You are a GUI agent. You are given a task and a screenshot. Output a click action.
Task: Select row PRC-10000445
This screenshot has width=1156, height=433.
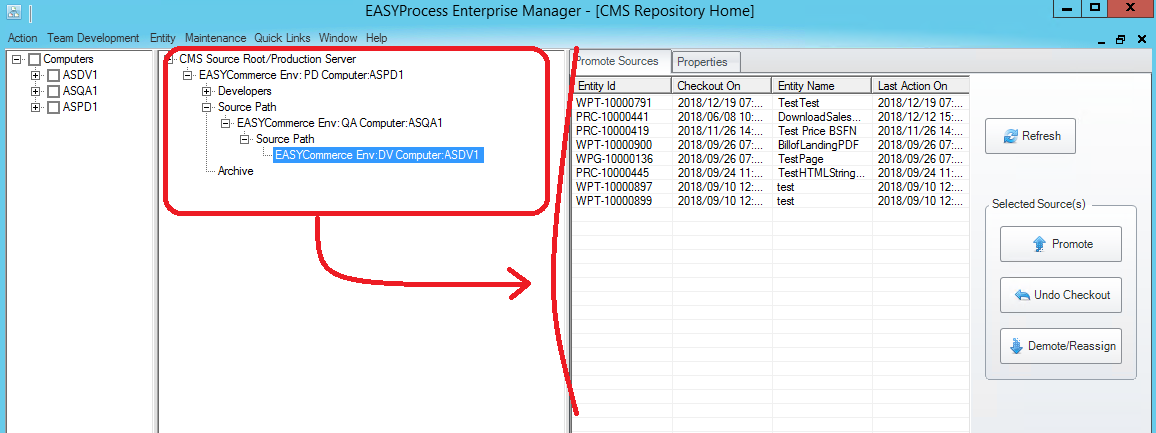770,173
